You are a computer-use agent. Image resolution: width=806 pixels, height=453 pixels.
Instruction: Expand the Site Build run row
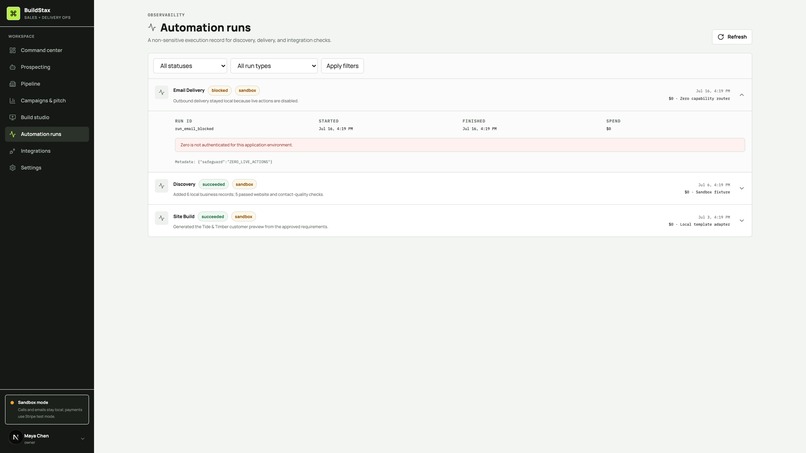[742, 221]
